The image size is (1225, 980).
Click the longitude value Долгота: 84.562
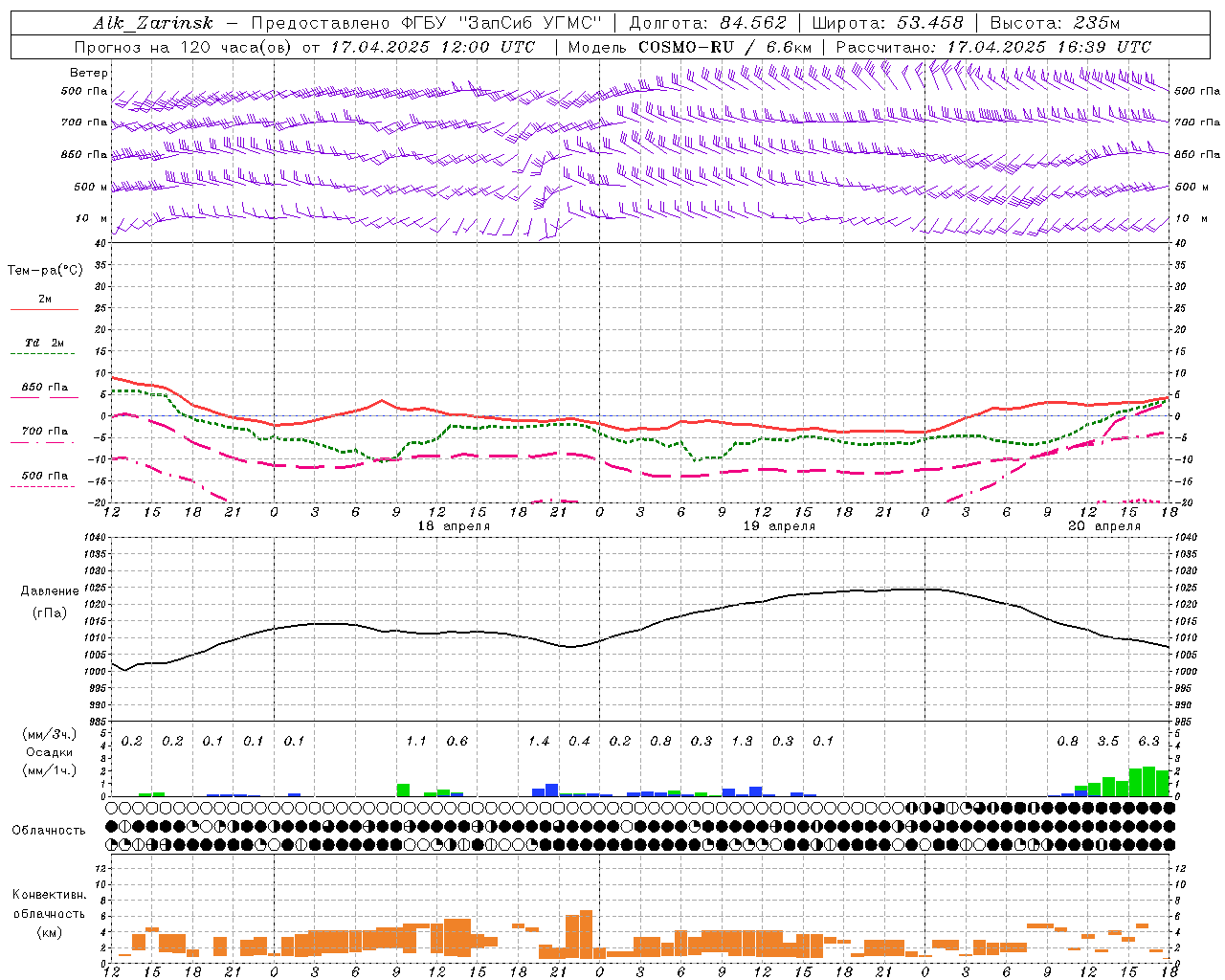(708, 23)
